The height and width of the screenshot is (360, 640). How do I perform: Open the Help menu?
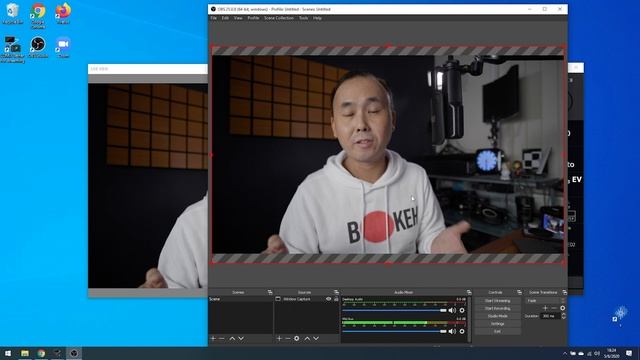[x=317, y=18]
